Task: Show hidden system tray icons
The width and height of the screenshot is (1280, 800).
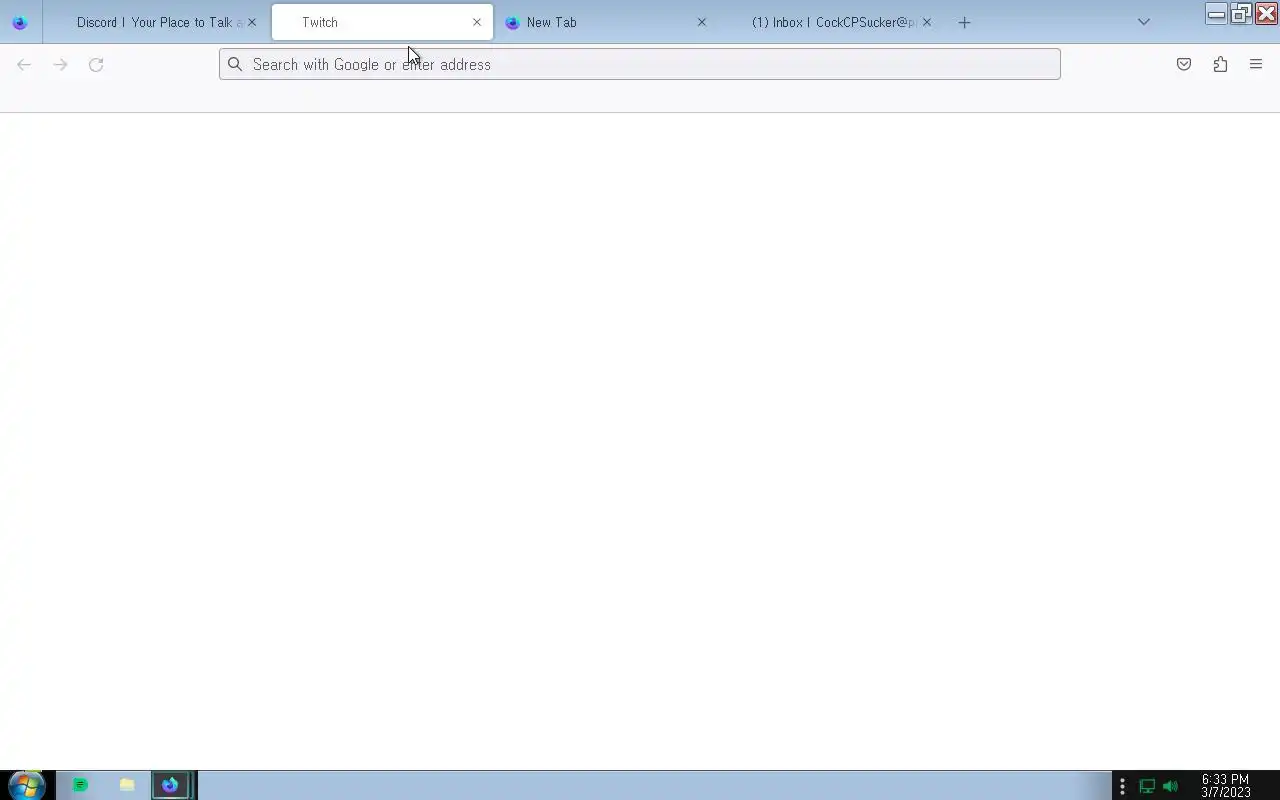Action: [x=1122, y=786]
